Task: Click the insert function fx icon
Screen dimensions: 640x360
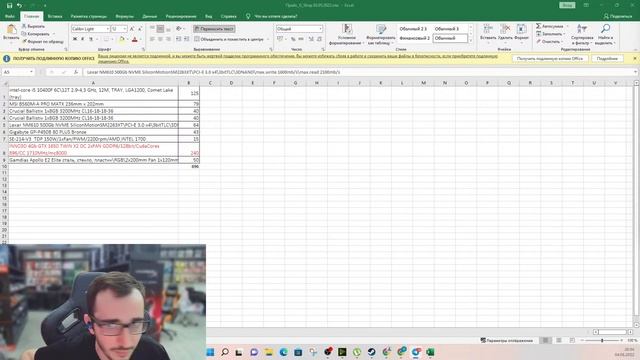Action: click(x=76, y=72)
